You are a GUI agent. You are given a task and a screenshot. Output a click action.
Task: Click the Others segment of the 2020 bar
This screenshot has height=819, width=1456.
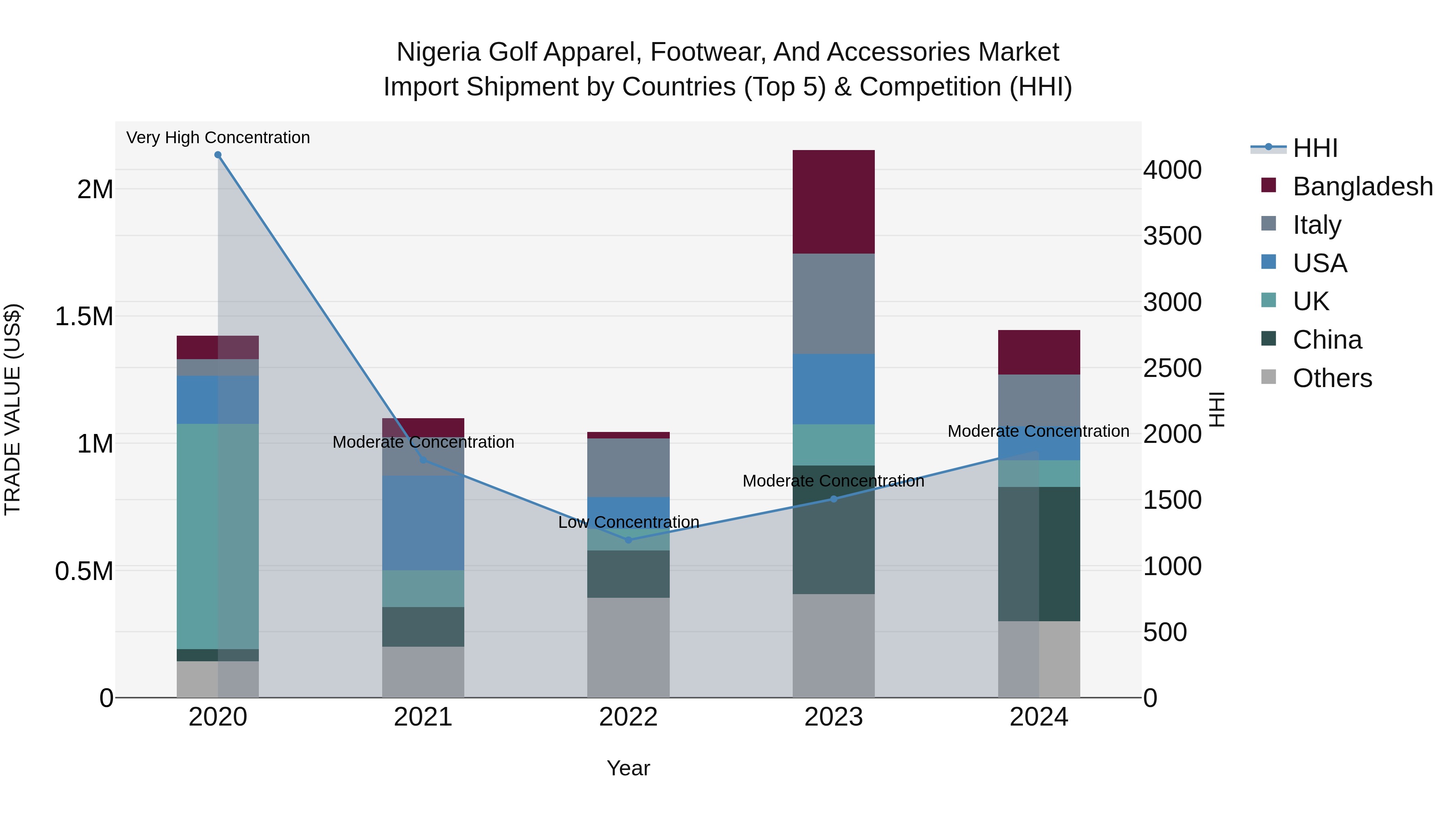218,679
